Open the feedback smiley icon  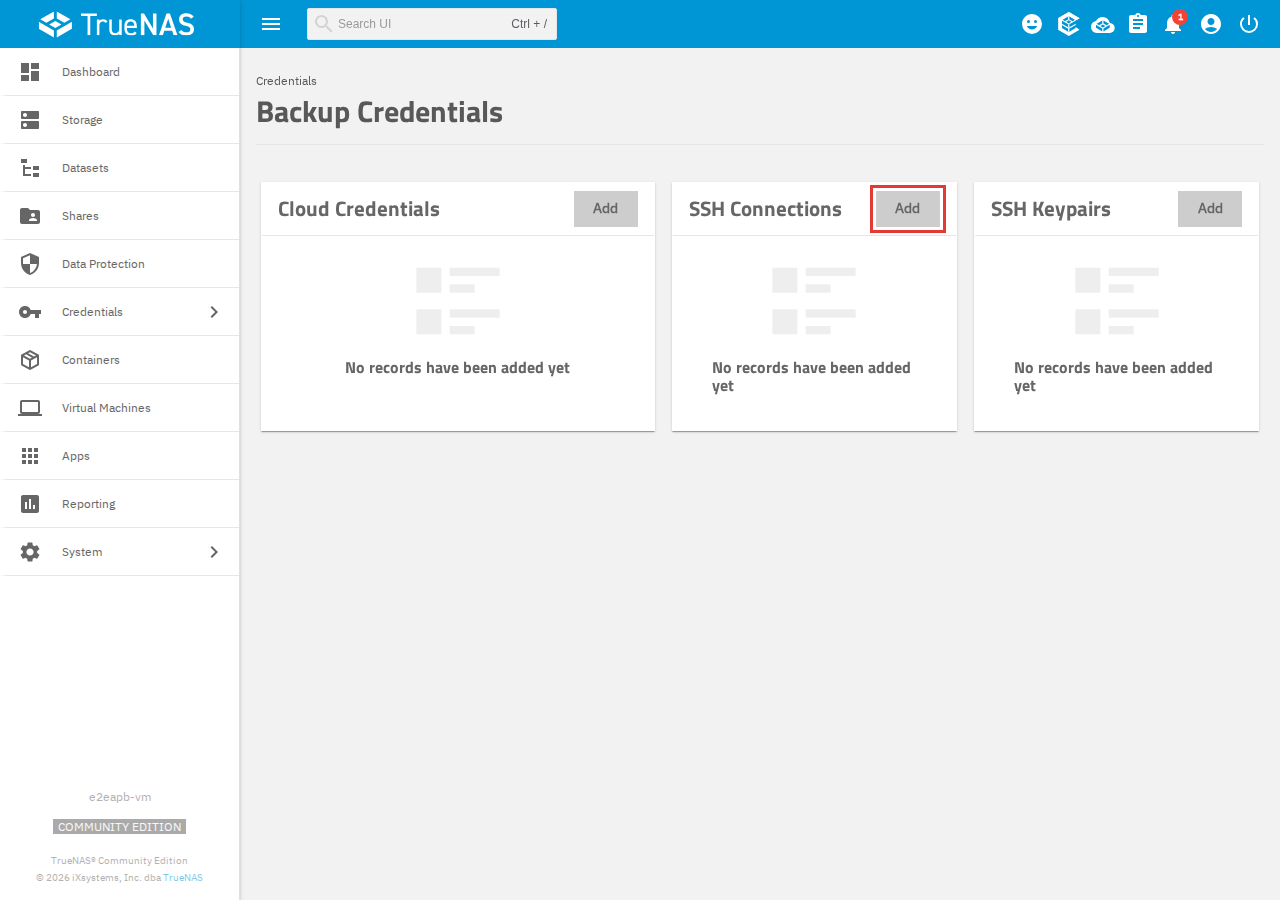pyautogui.click(x=1032, y=24)
